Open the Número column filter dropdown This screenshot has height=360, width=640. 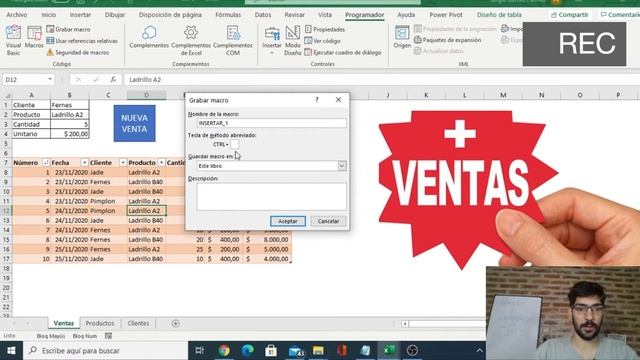coord(46,162)
